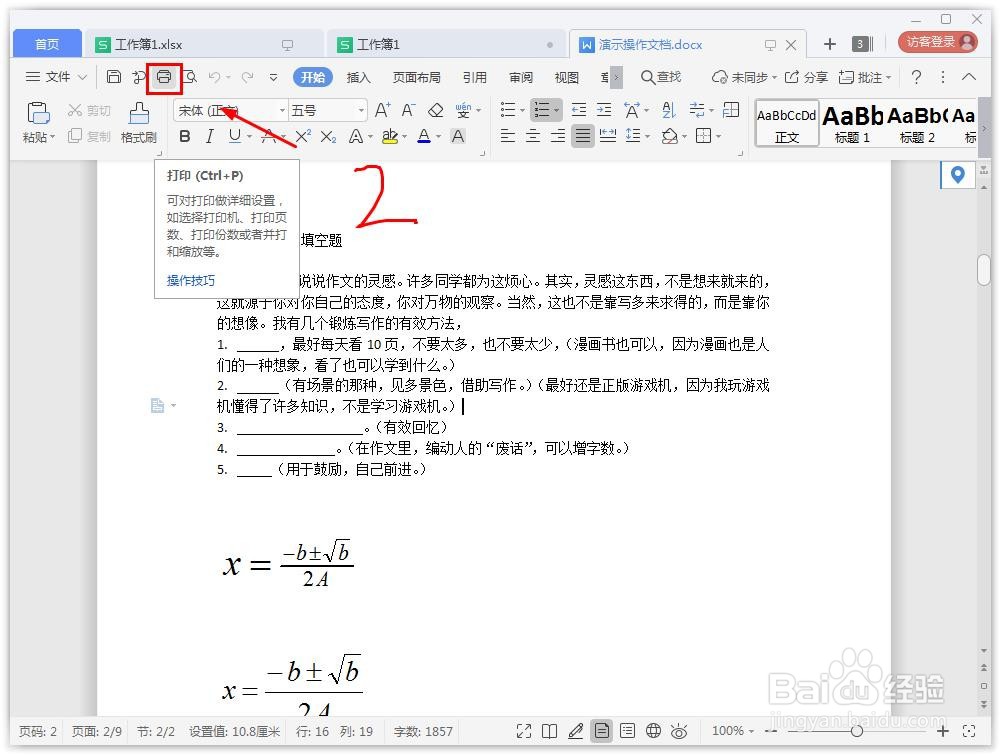This screenshot has height=755, width=1001.
Task: Switch to full screen view in status bar
Action: point(524,731)
